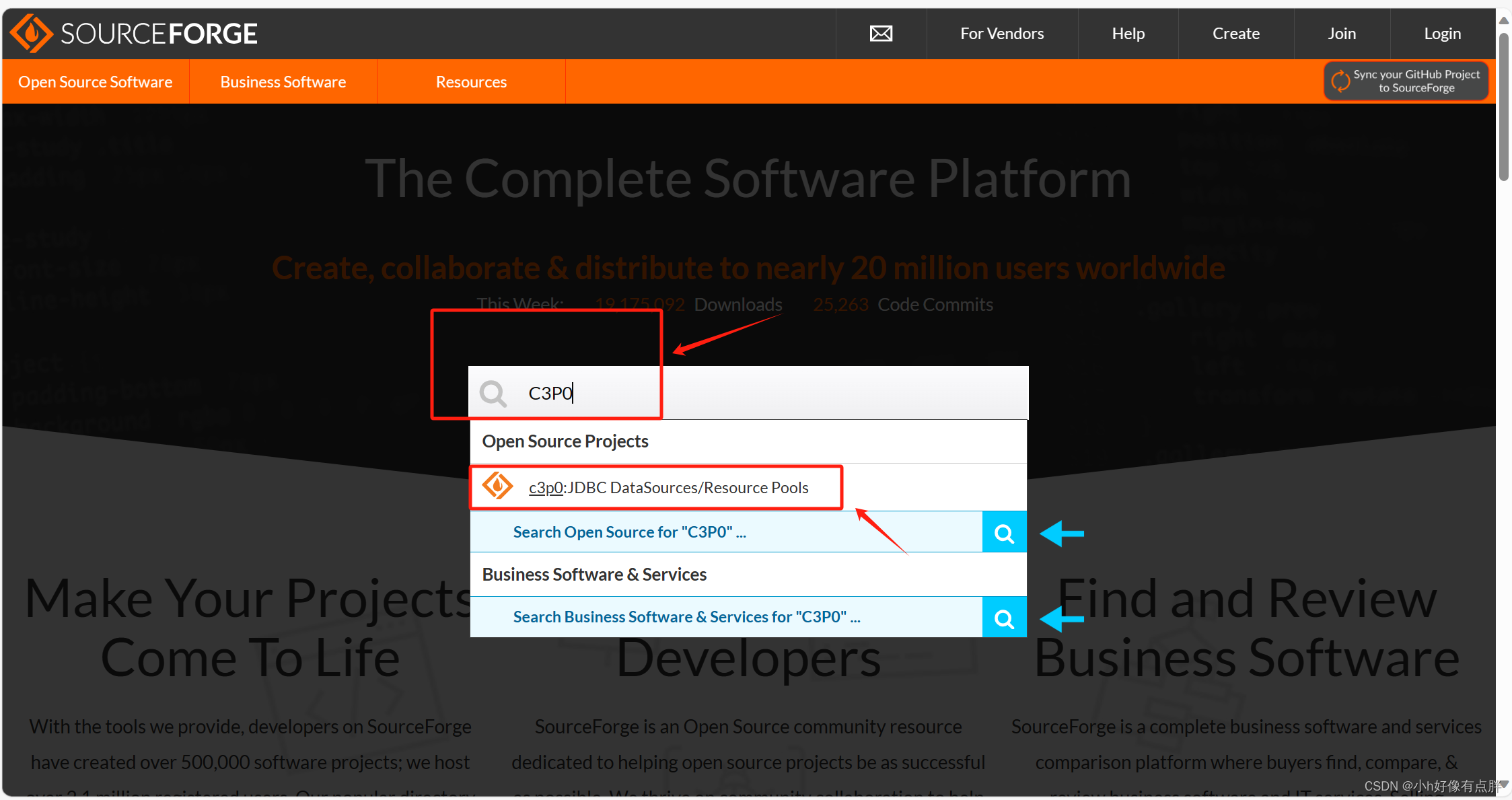Open the Create menu item
The height and width of the screenshot is (800, 1512).
tap(1235, 34)
